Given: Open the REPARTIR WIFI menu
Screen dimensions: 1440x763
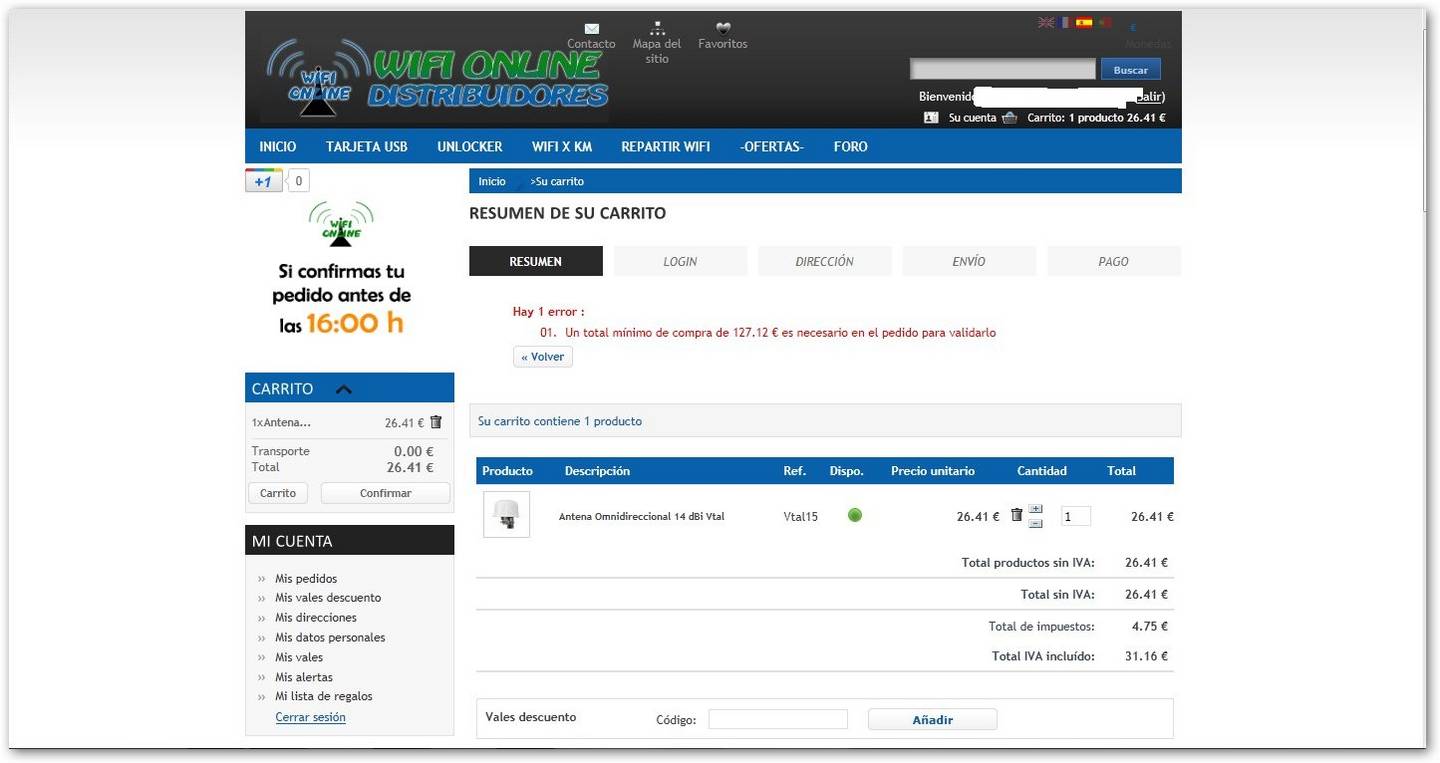Looking at the screenshot, I should [666, 146].
